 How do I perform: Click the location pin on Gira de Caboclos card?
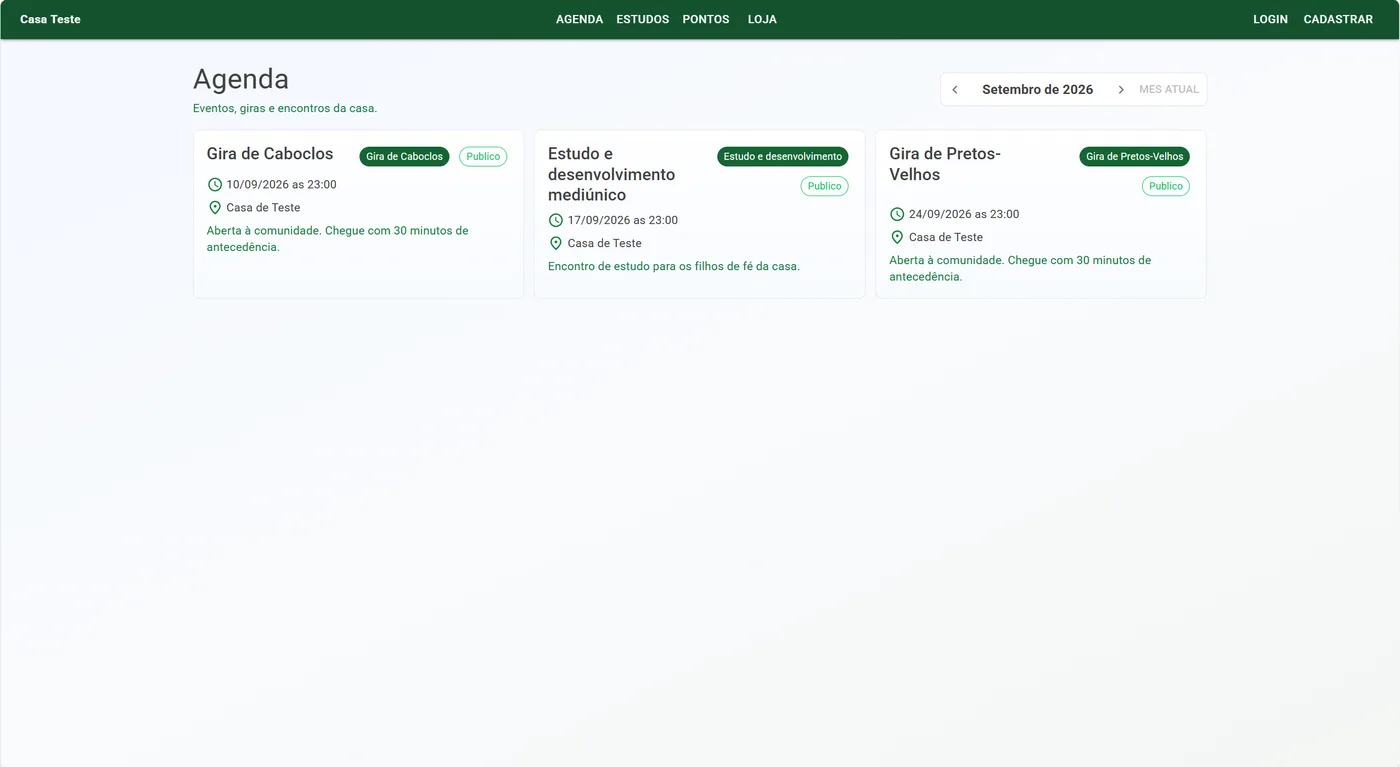coord(214,208)
